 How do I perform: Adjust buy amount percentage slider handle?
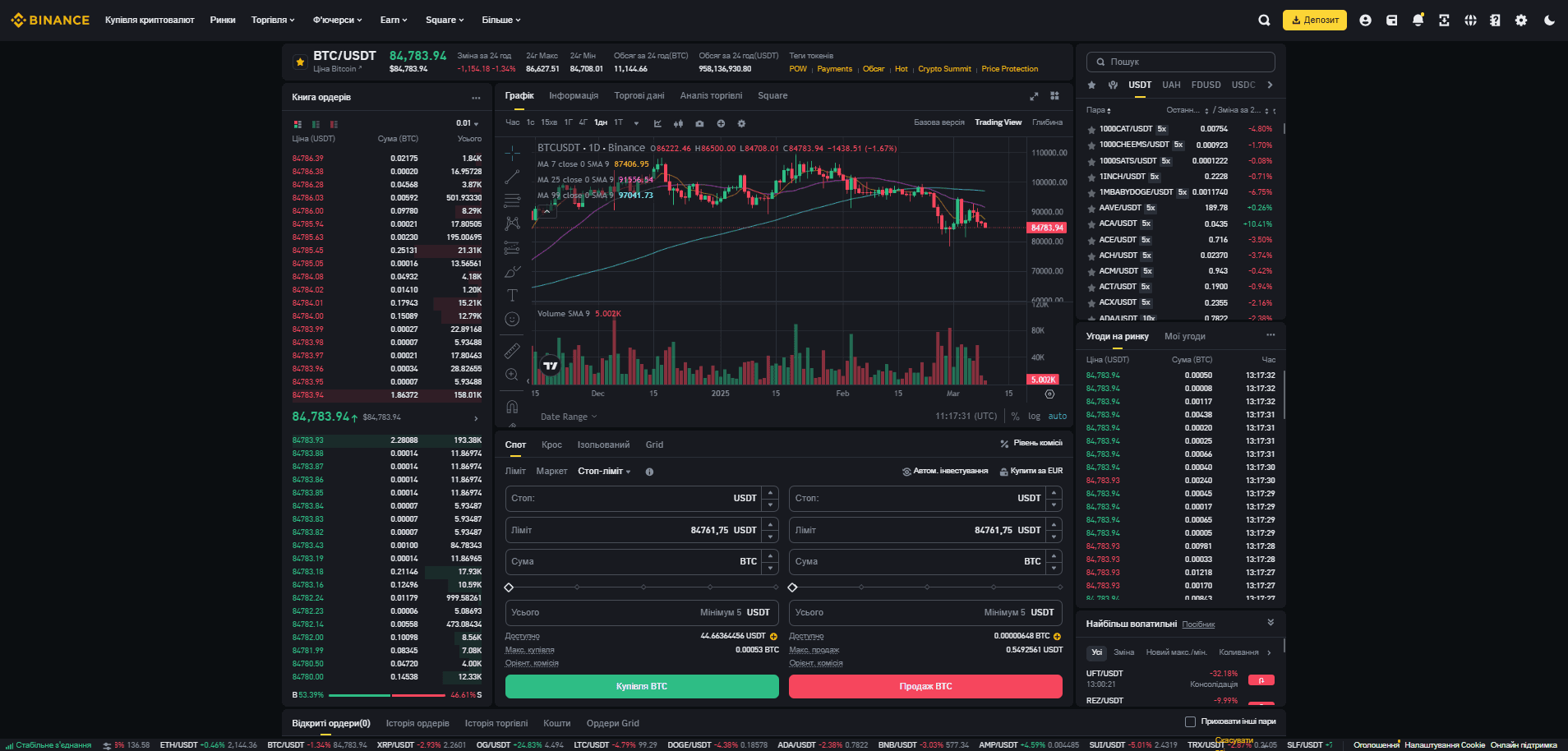pyautogui.click(x=509, y=587)
